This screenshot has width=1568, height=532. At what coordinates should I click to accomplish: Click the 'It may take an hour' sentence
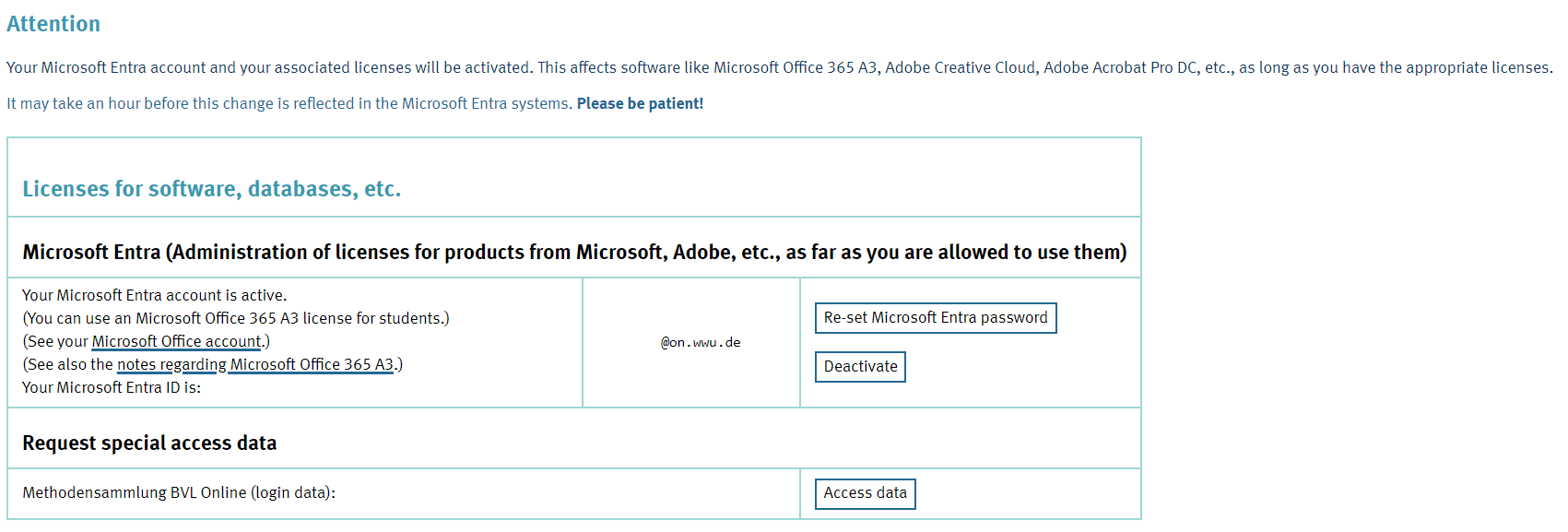tap(289, 104)
